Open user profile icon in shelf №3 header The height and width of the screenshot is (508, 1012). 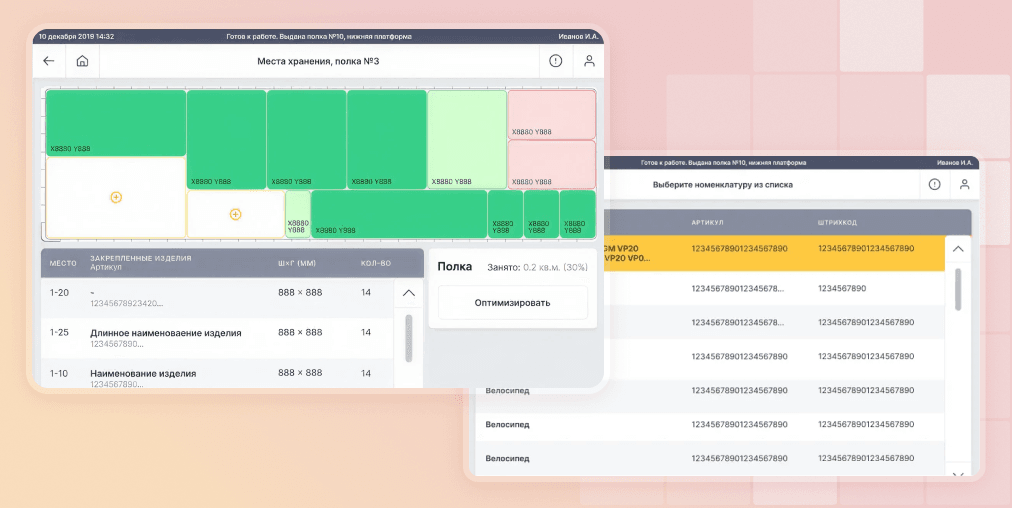tap(590, 61)
